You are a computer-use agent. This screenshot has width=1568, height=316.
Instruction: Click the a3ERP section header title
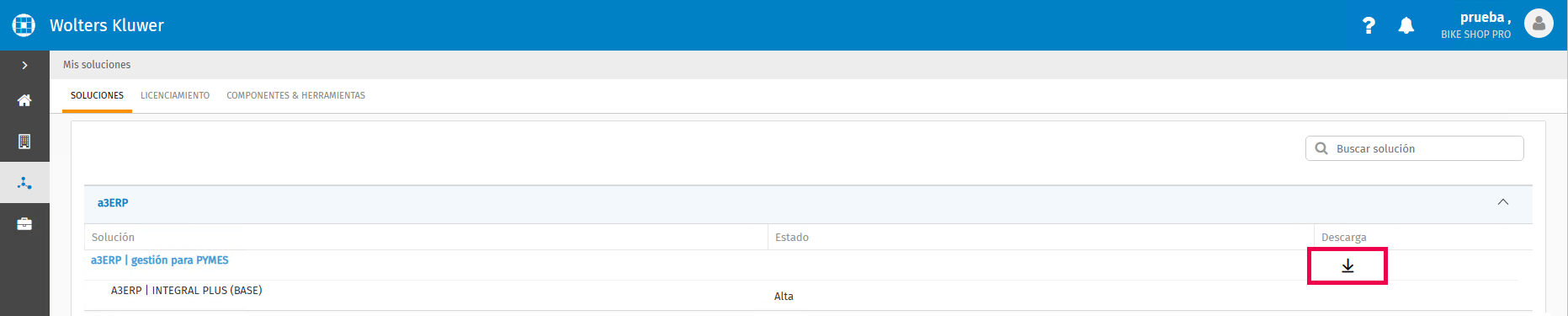click(113, 203)
